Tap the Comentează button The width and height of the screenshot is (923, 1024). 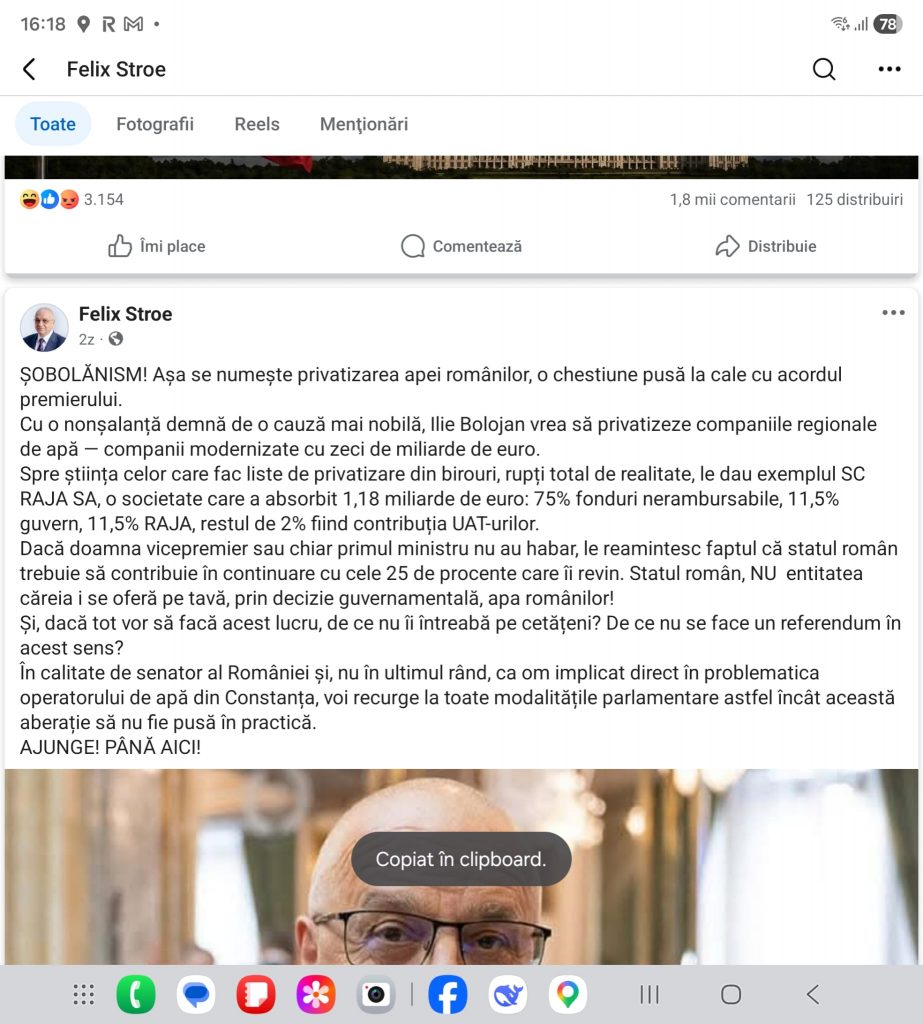pyautogui.click(x=461, y=246)
